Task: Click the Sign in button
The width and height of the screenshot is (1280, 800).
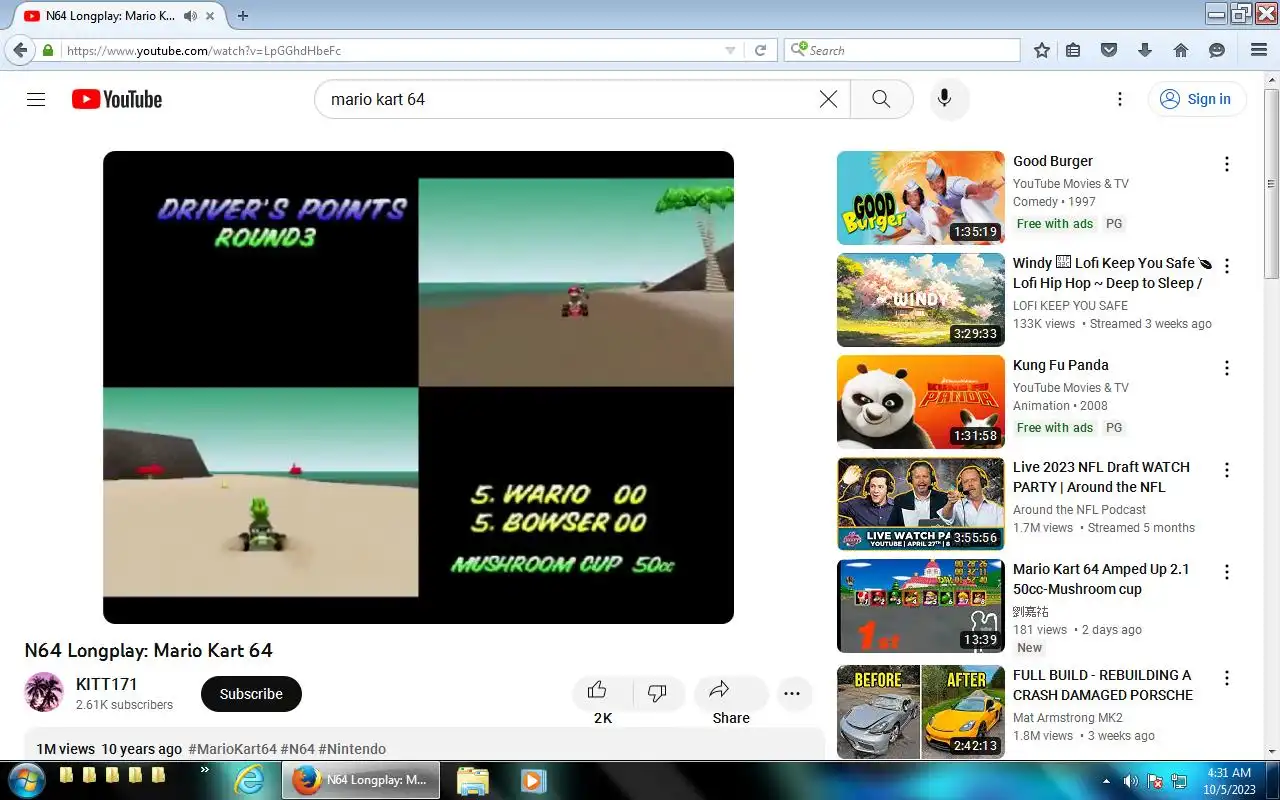Action: [x=1196, y=99]
